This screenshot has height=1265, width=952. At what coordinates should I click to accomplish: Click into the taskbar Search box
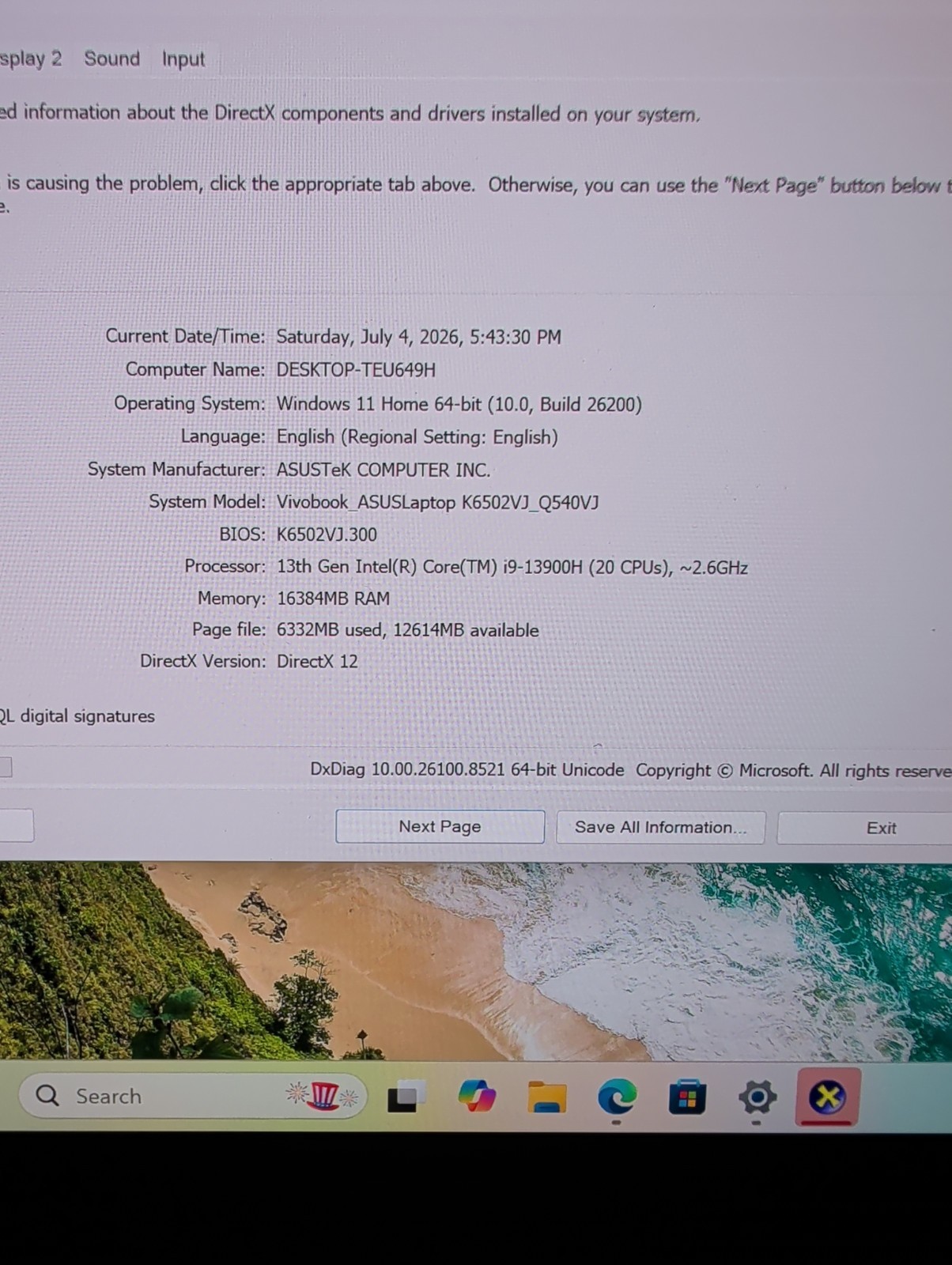click(193, 1096)
